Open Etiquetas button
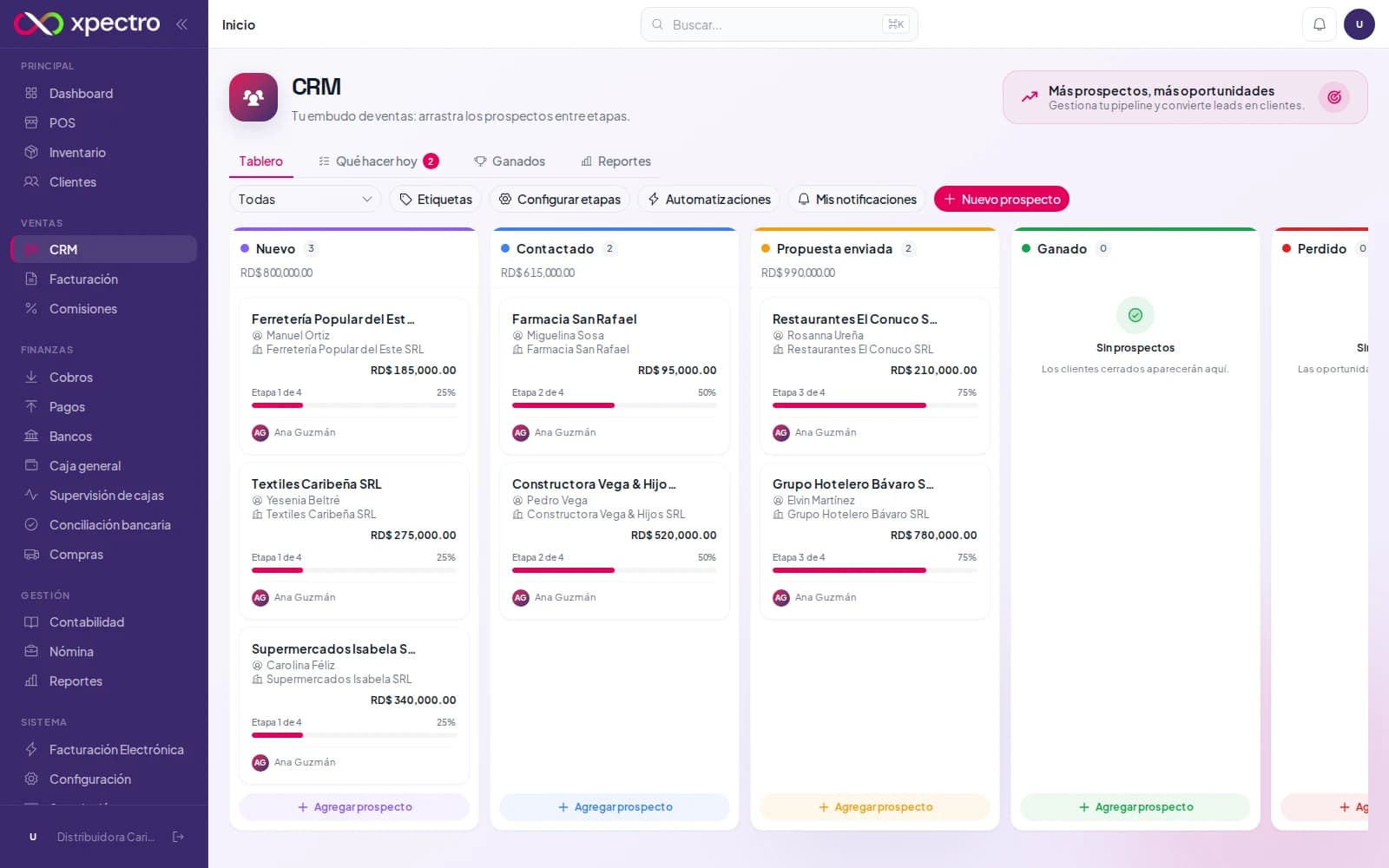This screenshot has width=1389, height=868. coord(436,199)
